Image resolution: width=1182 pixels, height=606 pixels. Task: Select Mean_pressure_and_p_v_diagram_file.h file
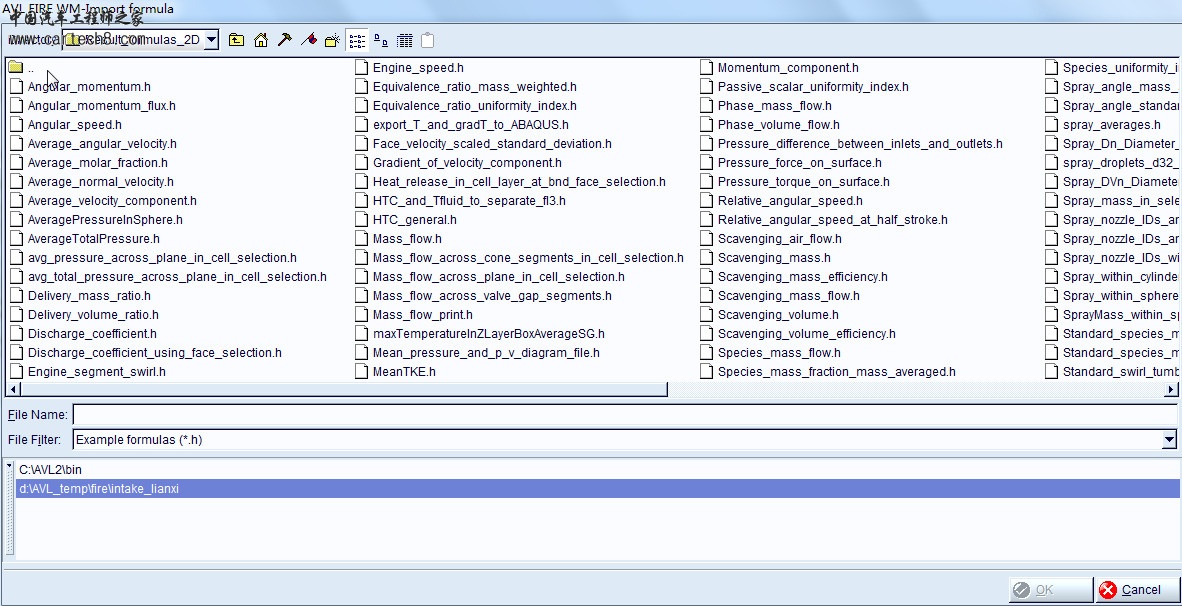478,352
